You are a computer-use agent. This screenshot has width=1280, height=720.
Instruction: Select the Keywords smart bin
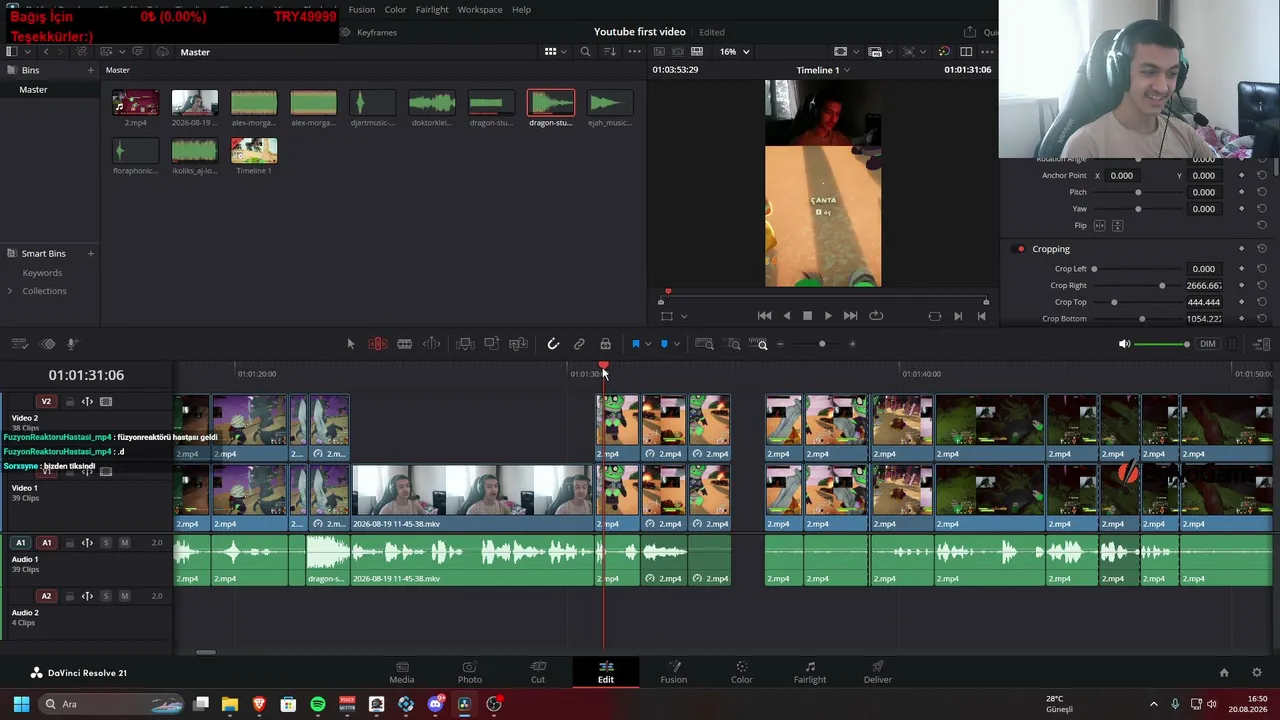coord(42,273)
